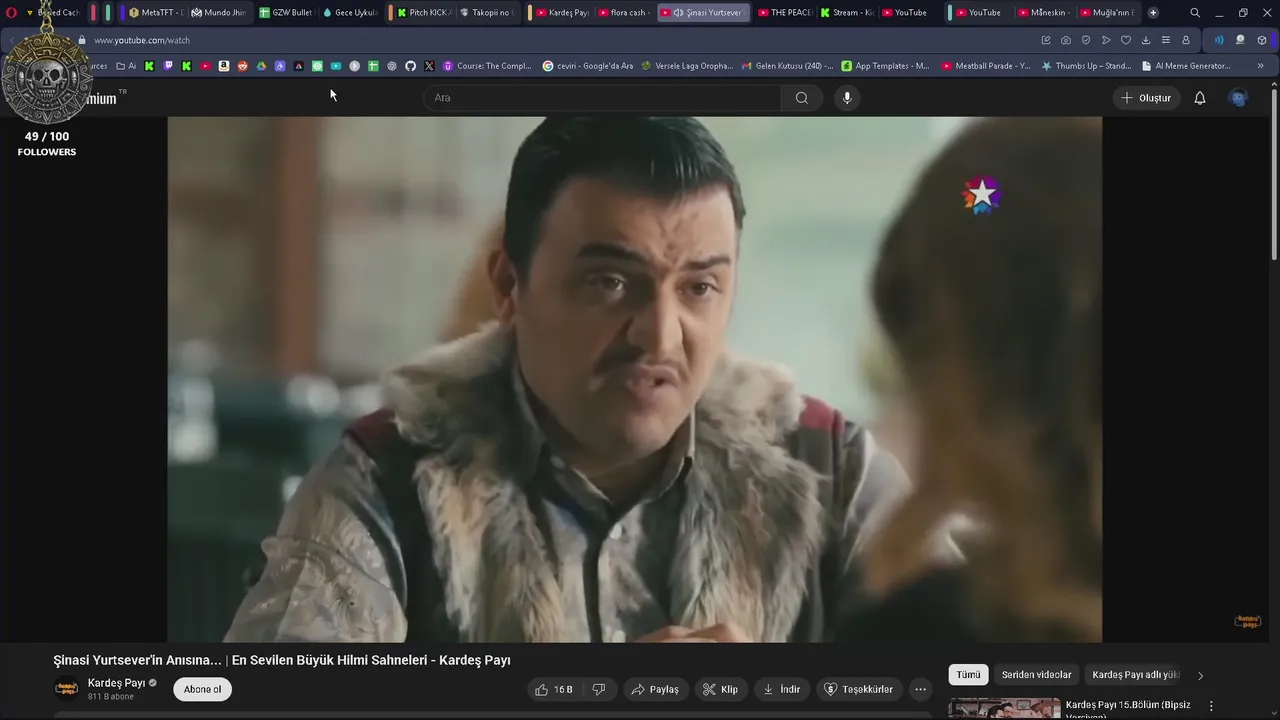Open Course: The Compl... bookmark
Screen dimensions: 1280x720
(x=487, y=66)
